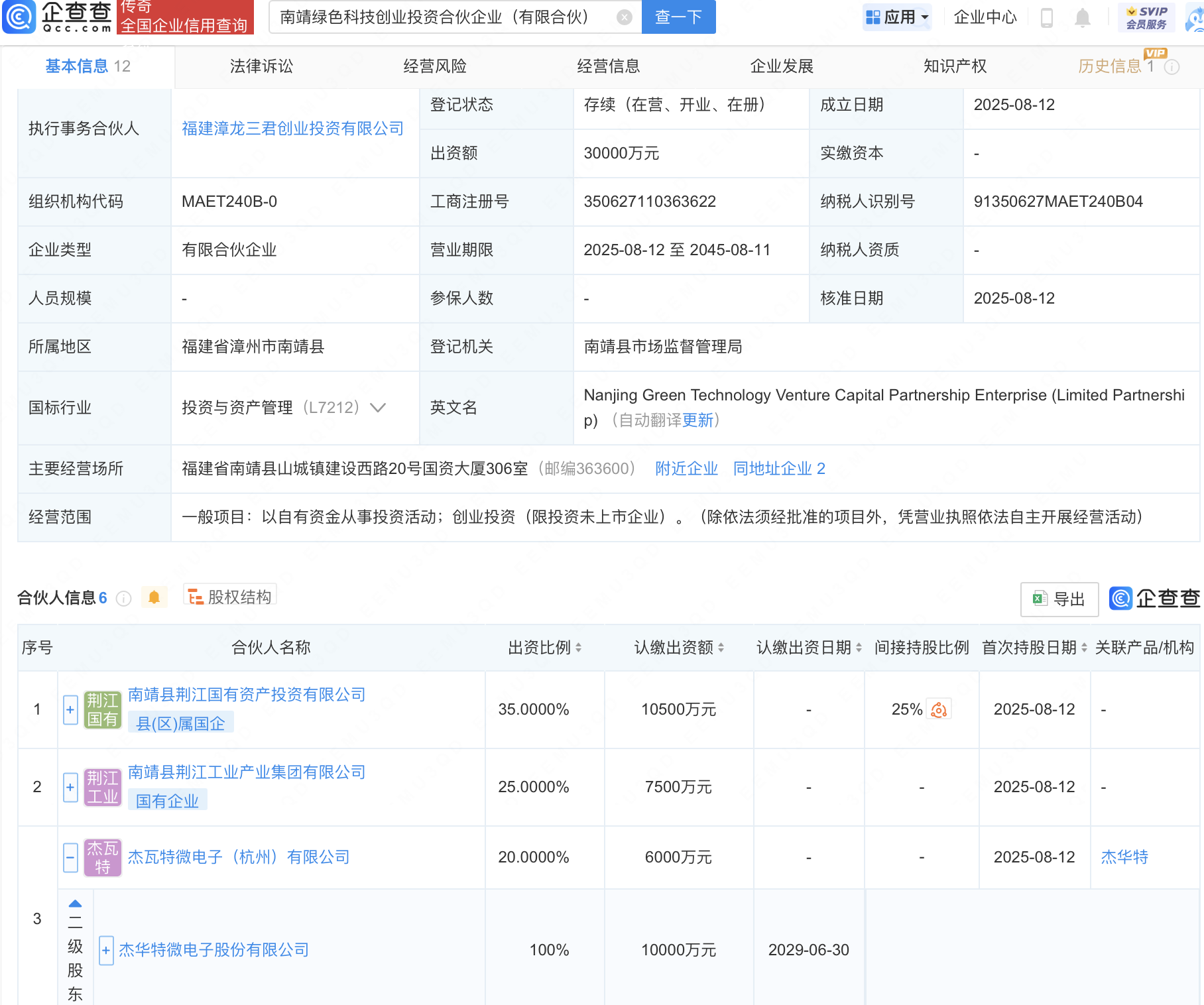Viewport: 1204px width, 1005px height.
Task: Go to 企业中心
Action: [x=985, y=17]
